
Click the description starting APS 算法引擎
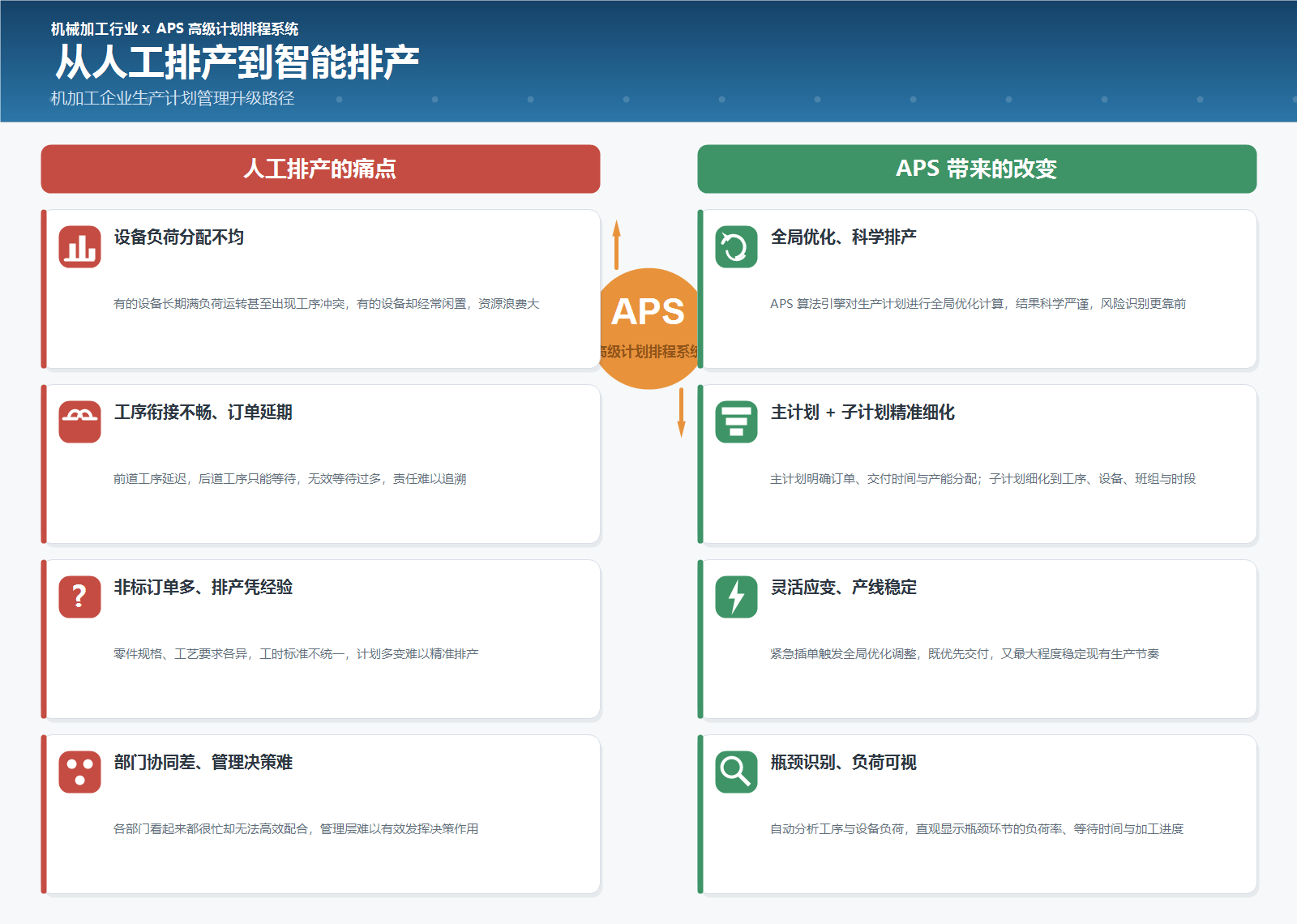978,304
